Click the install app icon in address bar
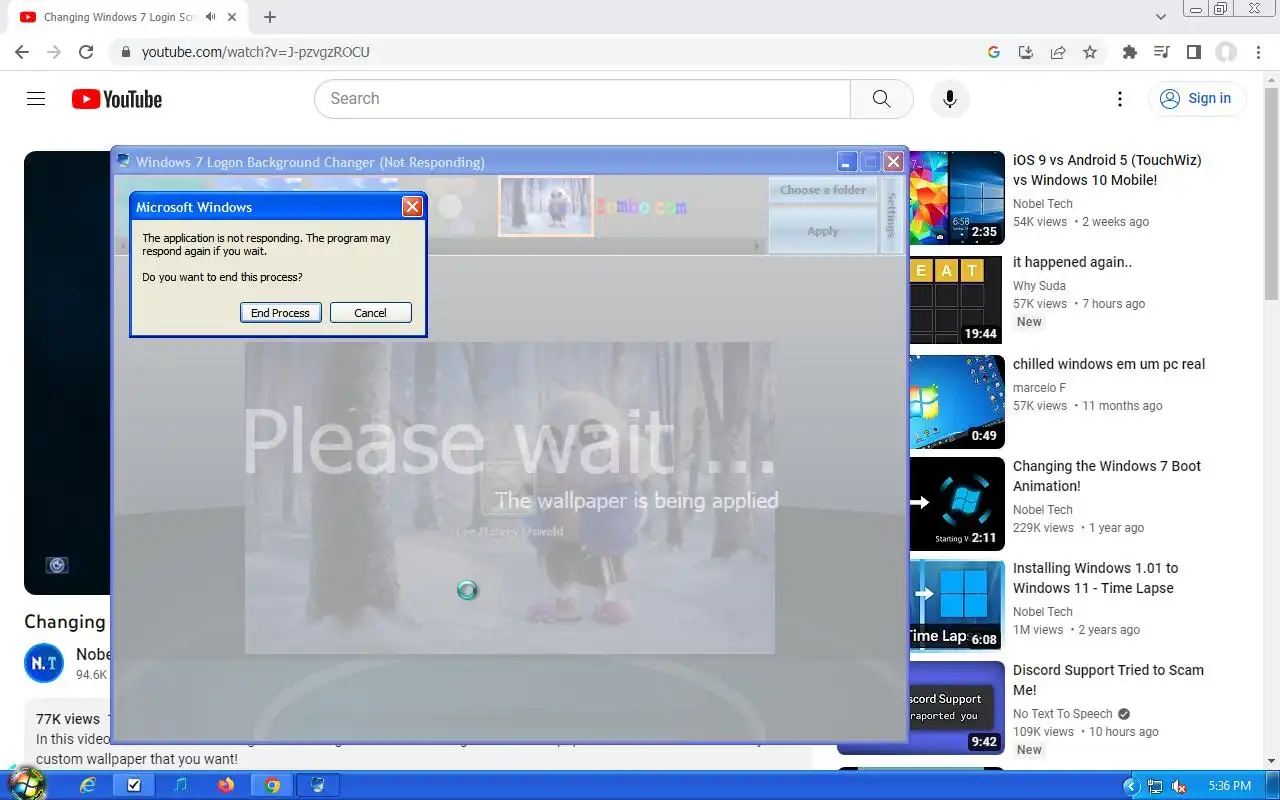Image resolution: width=1280 pixels, height=800 pixels. tap(1026, 52)
